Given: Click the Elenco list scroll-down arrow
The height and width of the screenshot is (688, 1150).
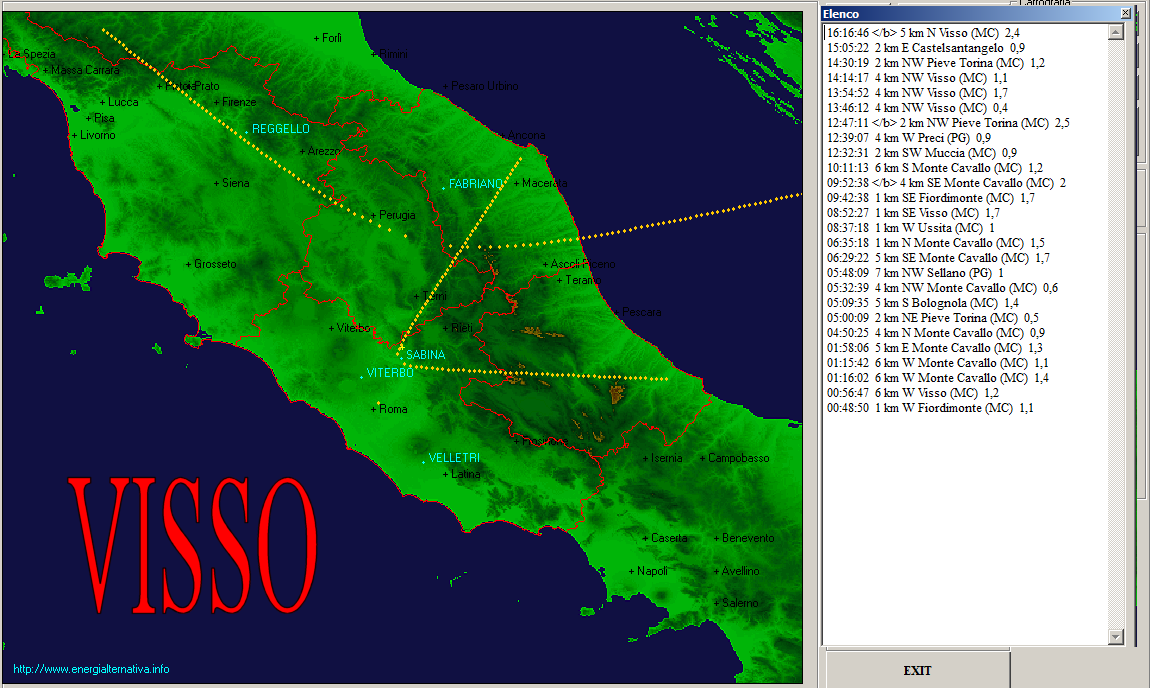Looking at the screenshot, I should (x=1116, y=637).
